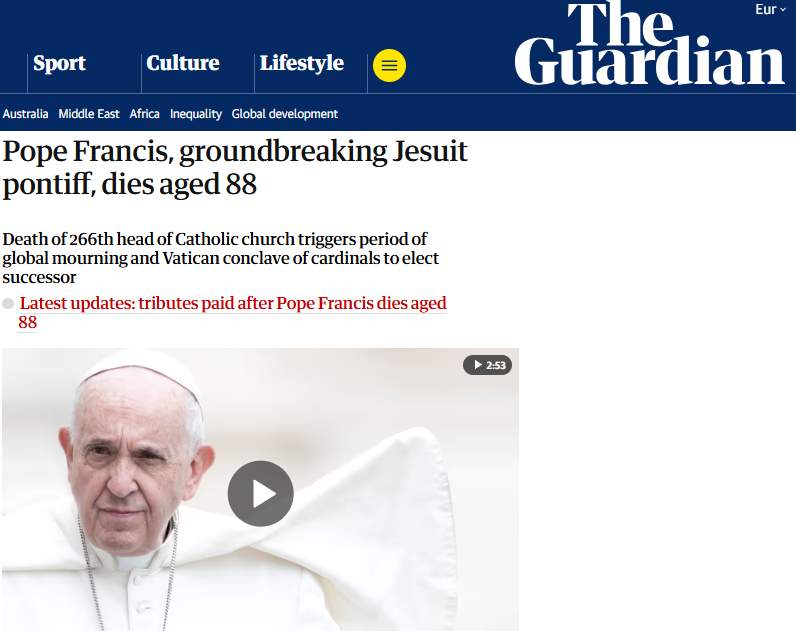The width and height of the screenshot is (796, 631).
Task: Open the Global development subsection link
Action: 285,114
